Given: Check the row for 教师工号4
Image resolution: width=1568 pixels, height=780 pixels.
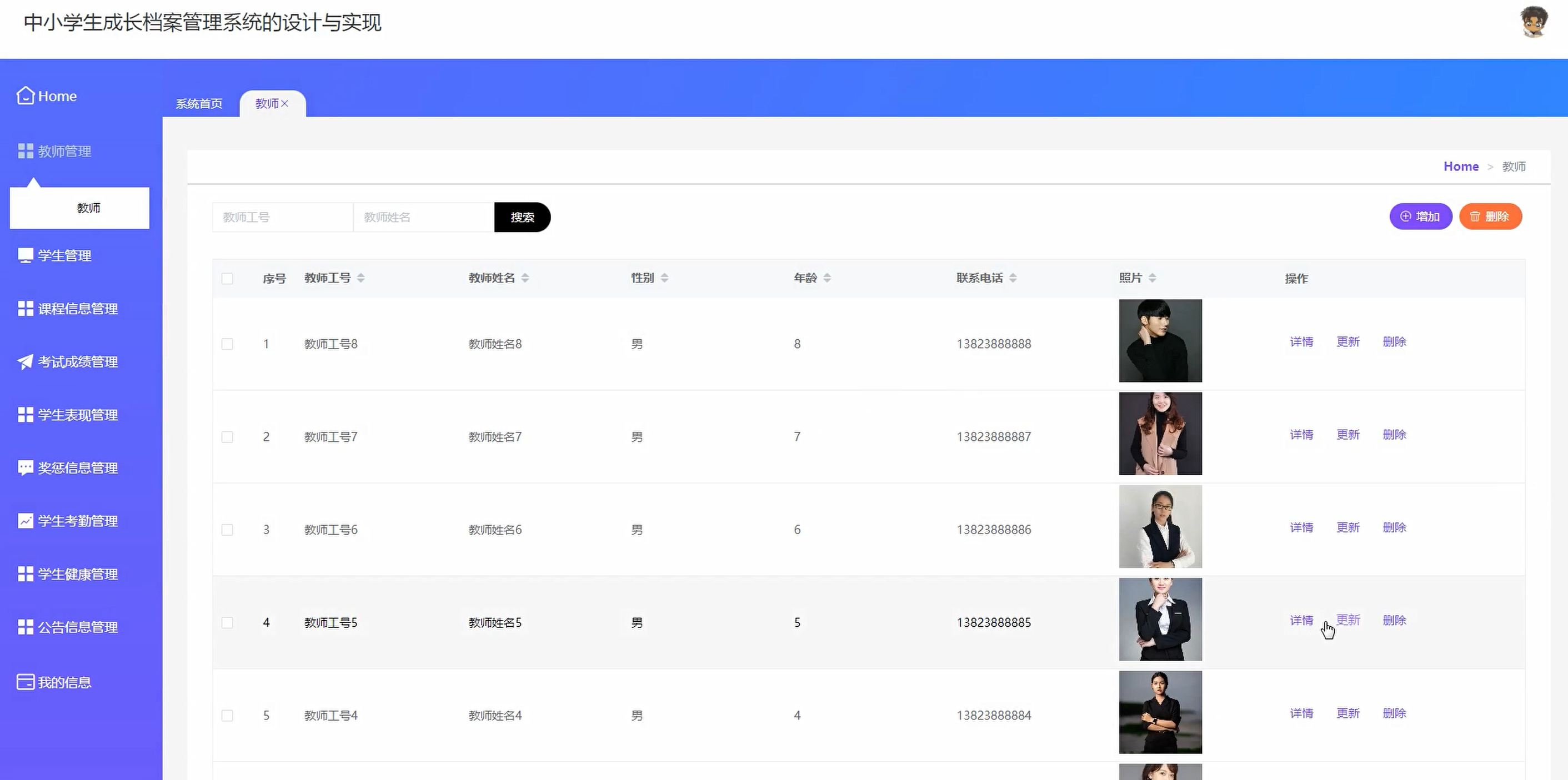Looking at the screenshot, I should [x=228, y=716].
